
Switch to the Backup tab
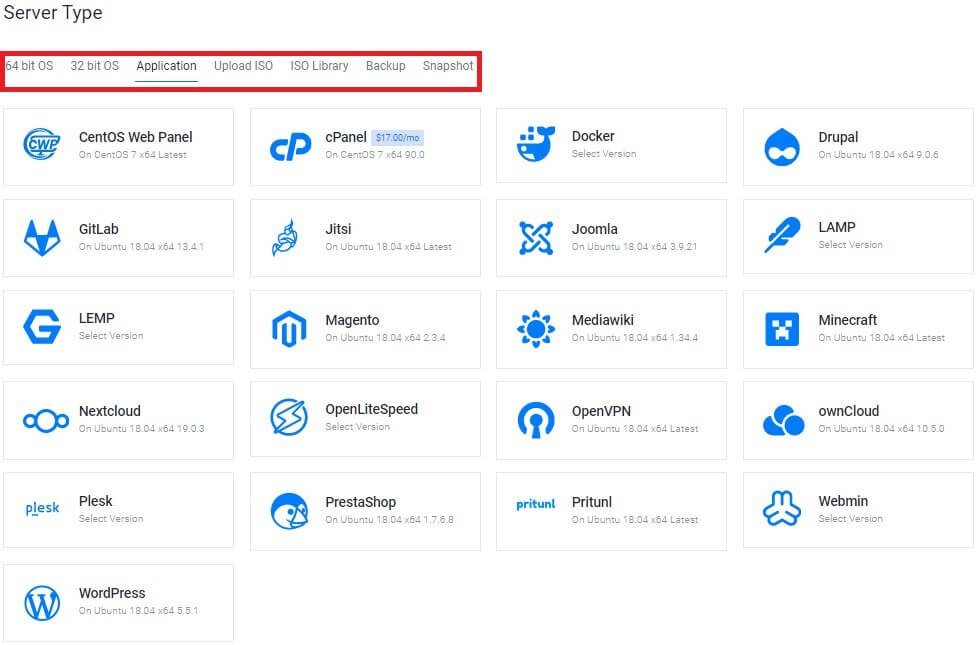point(386,66)
